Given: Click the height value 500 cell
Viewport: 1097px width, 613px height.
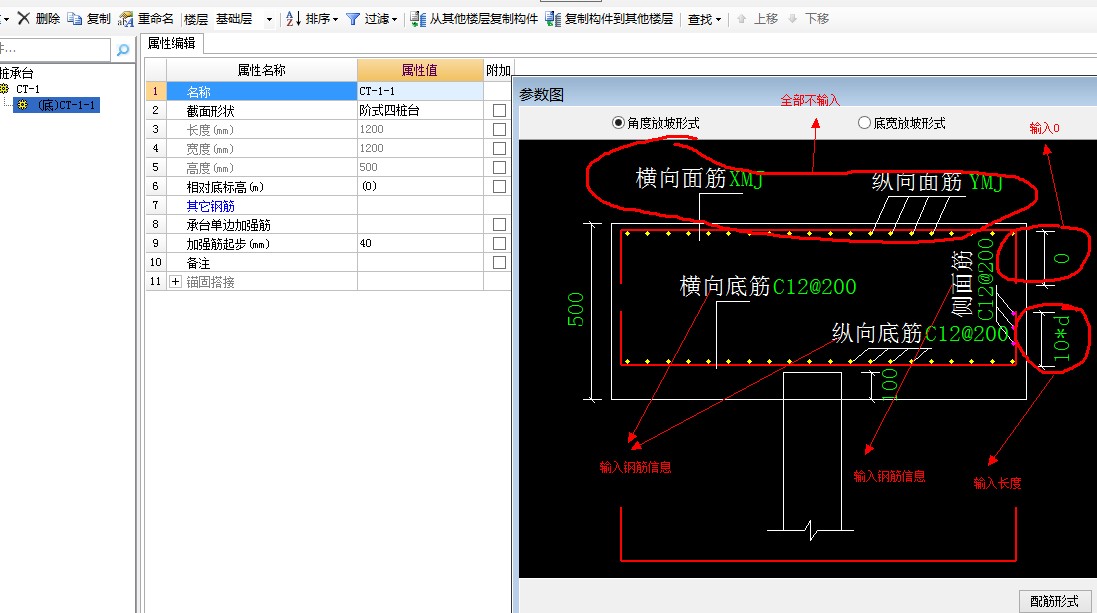Looking at the screenshot, I should click(x=420, y=167).
